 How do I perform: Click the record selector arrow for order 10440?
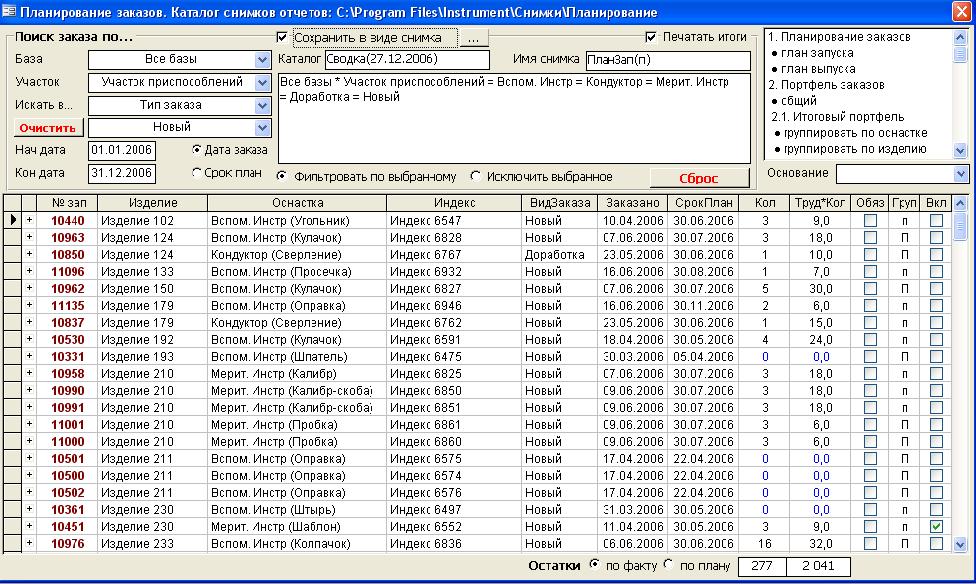coord(12,220)
